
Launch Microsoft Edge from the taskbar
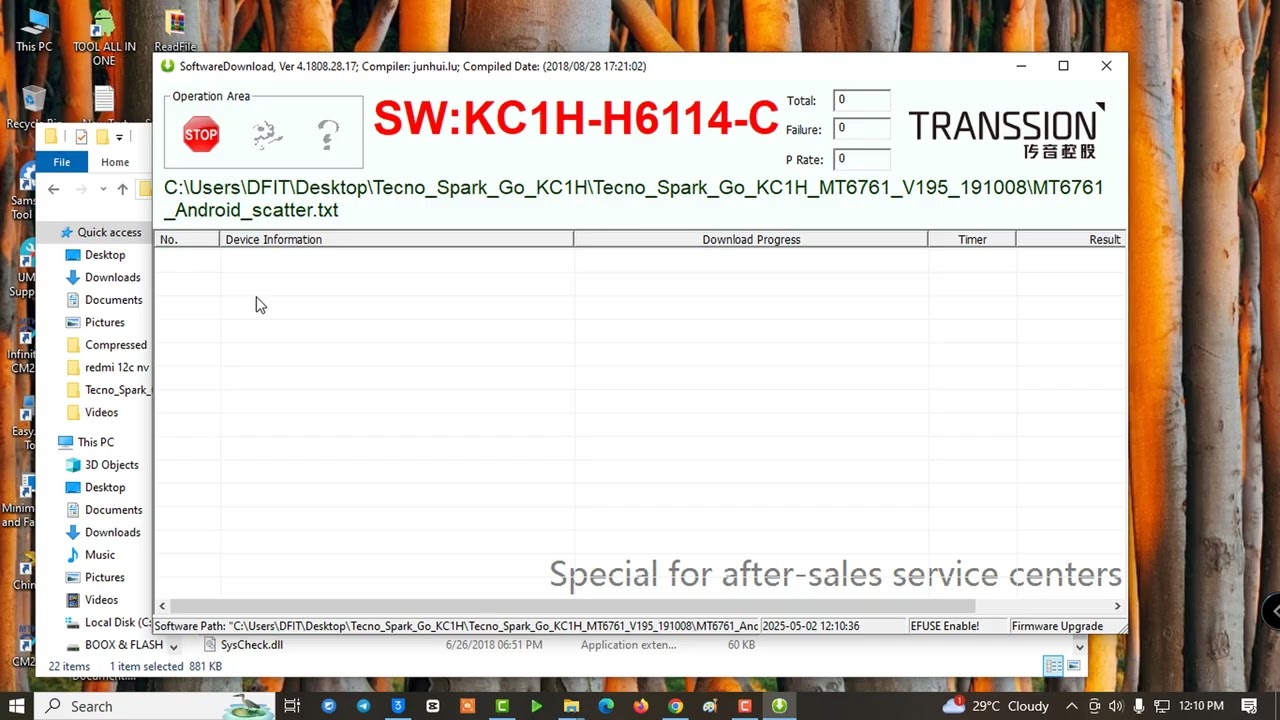(x=606, y=706)
